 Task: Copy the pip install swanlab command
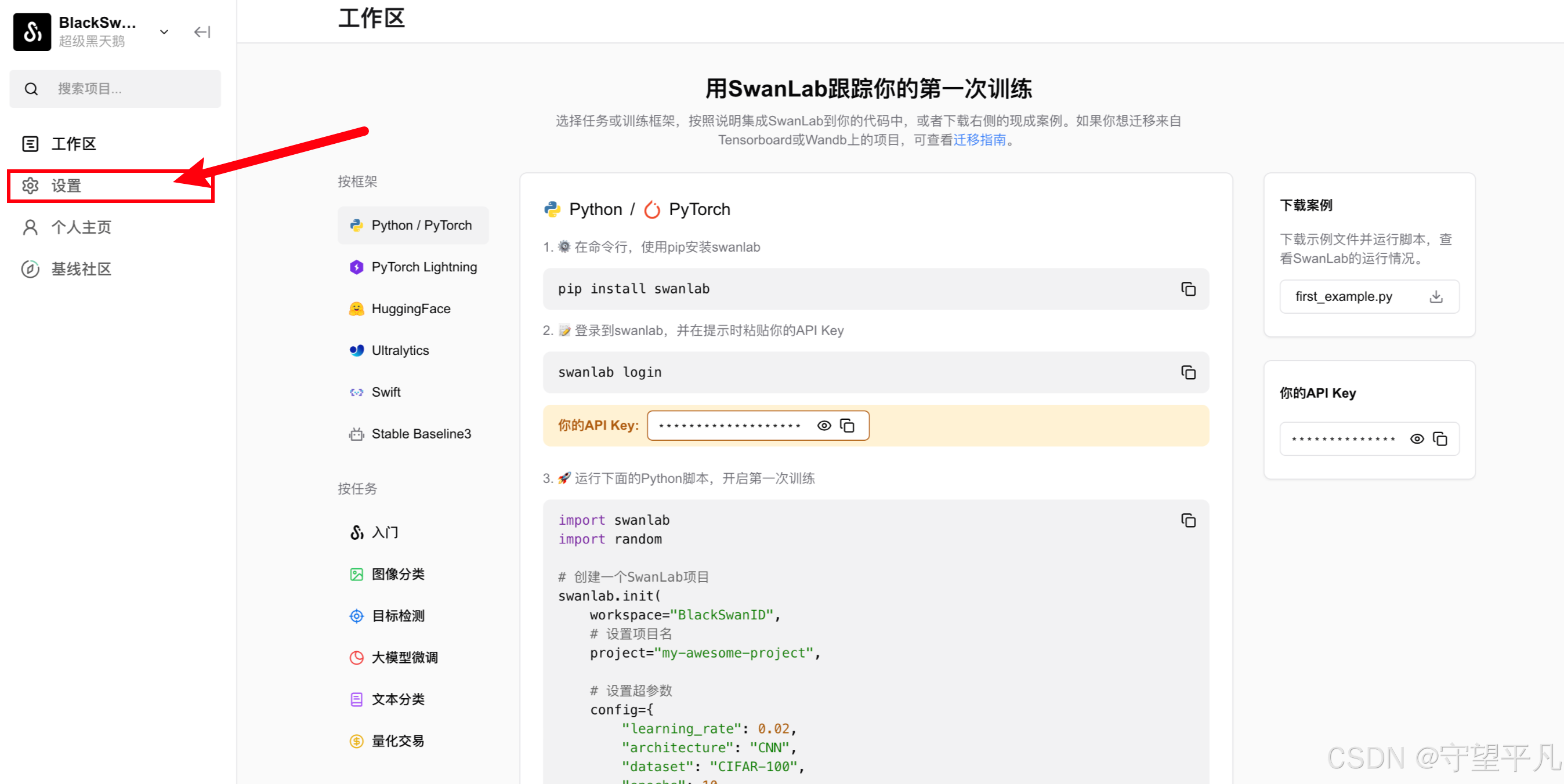pos(1188,289)
